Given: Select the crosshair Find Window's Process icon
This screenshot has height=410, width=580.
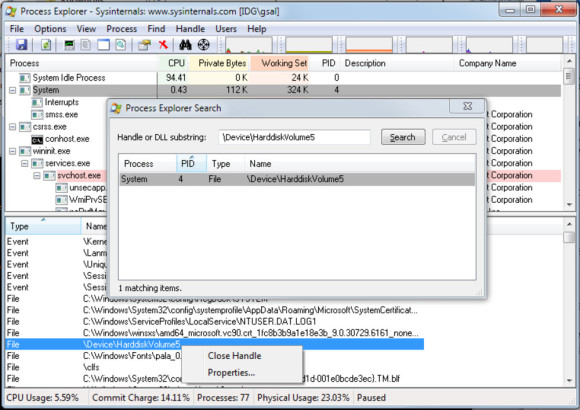Looking at the screenshot, I should click(x=203, y=45).
